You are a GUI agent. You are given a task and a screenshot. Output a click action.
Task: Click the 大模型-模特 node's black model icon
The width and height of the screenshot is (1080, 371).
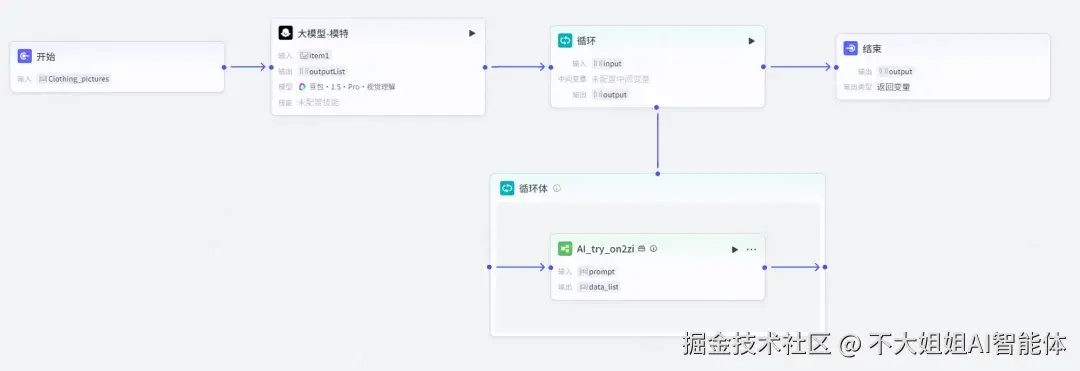coord(286,33)
